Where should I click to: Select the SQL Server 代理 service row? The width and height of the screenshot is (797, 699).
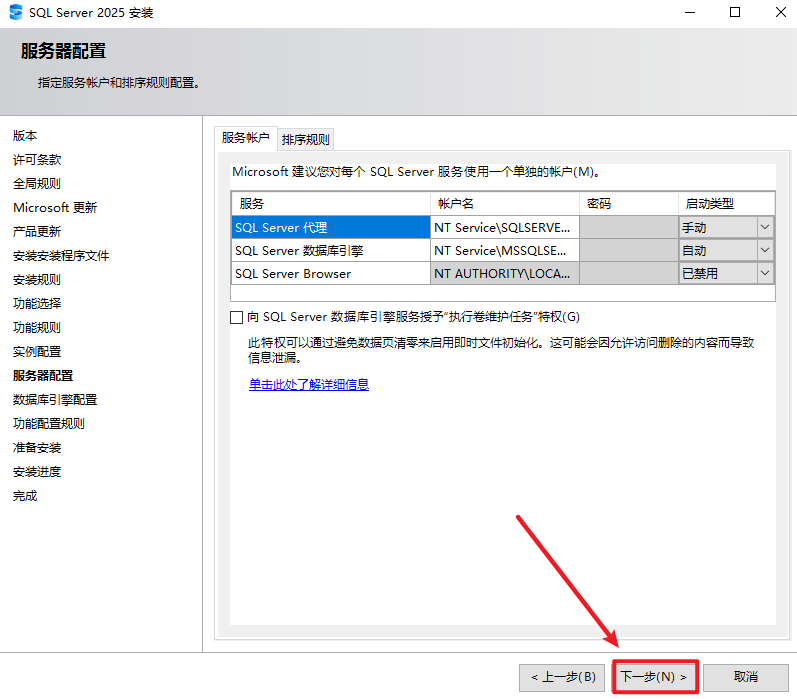330,227
